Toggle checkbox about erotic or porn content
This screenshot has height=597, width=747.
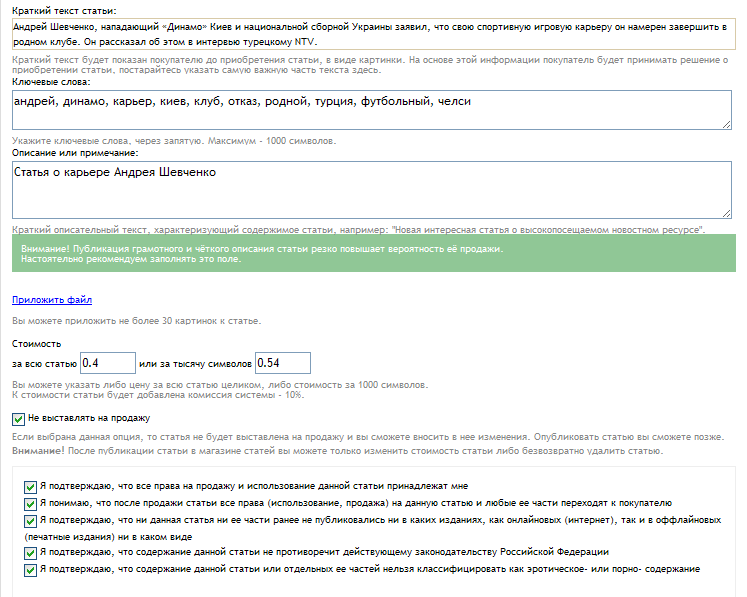point(30,570)
